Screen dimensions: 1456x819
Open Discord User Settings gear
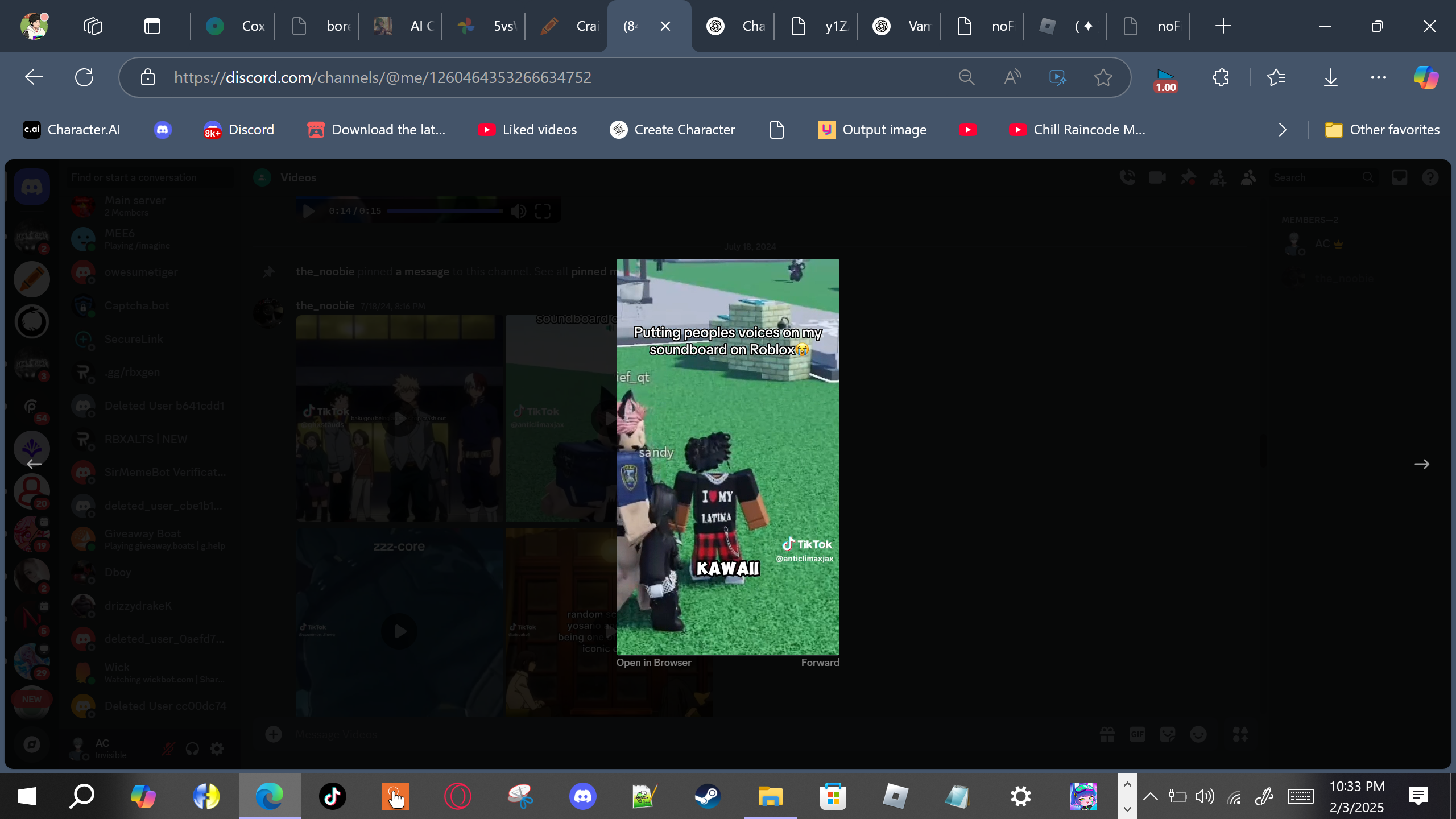[x=217, y=748]
